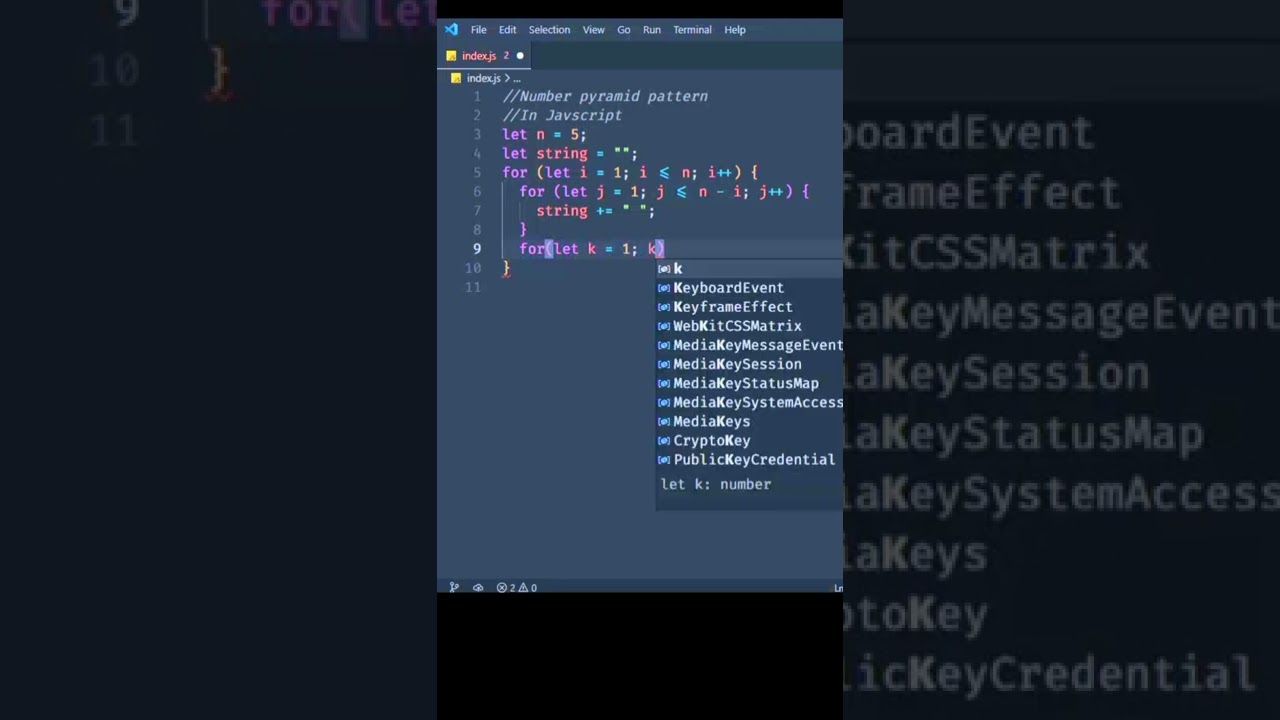Open the problems count in status bar
This screenshot has width=1280, height=720.
pyautogui.click(x=517, y=588)
